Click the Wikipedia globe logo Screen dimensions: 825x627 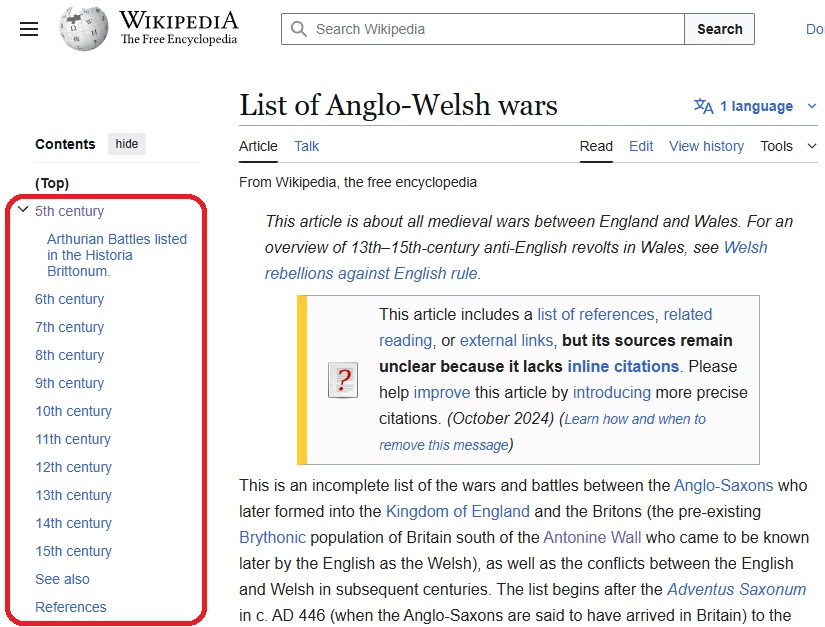pos(84,29)
